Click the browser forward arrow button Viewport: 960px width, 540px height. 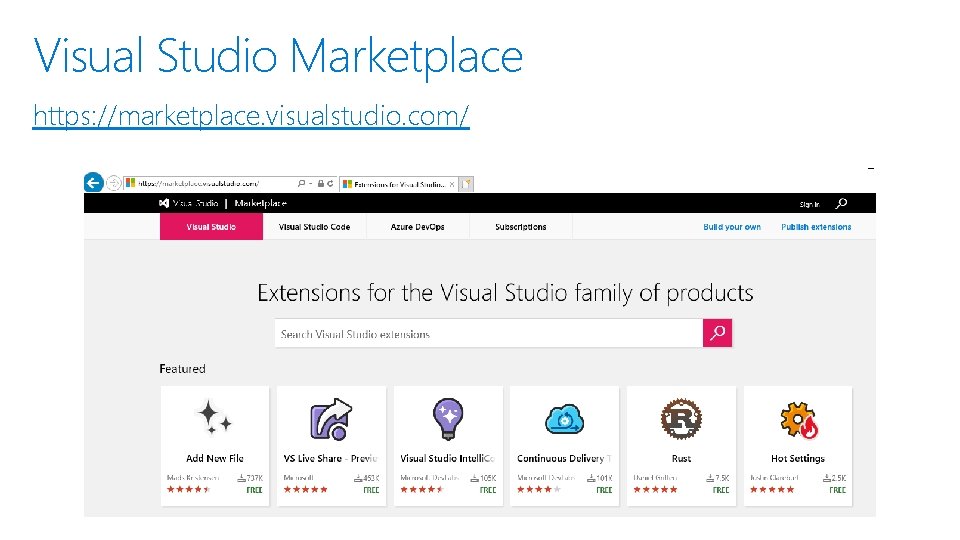113,183
